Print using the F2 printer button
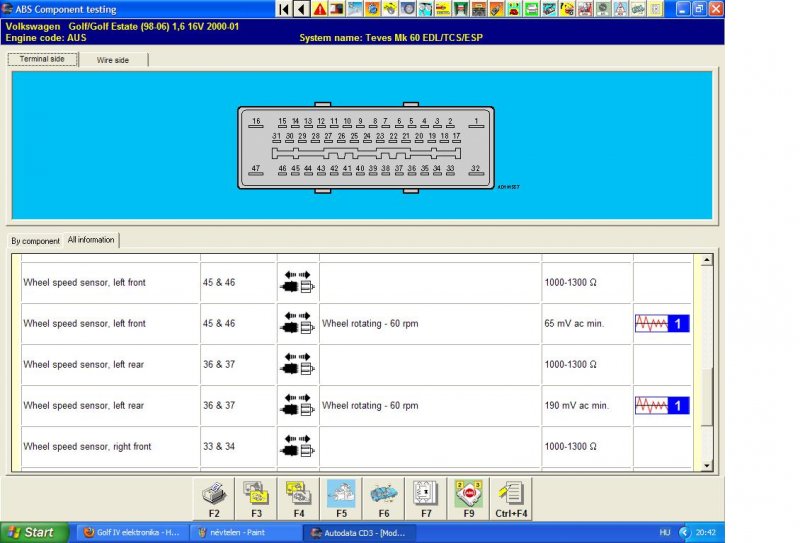 click(214, 499)
